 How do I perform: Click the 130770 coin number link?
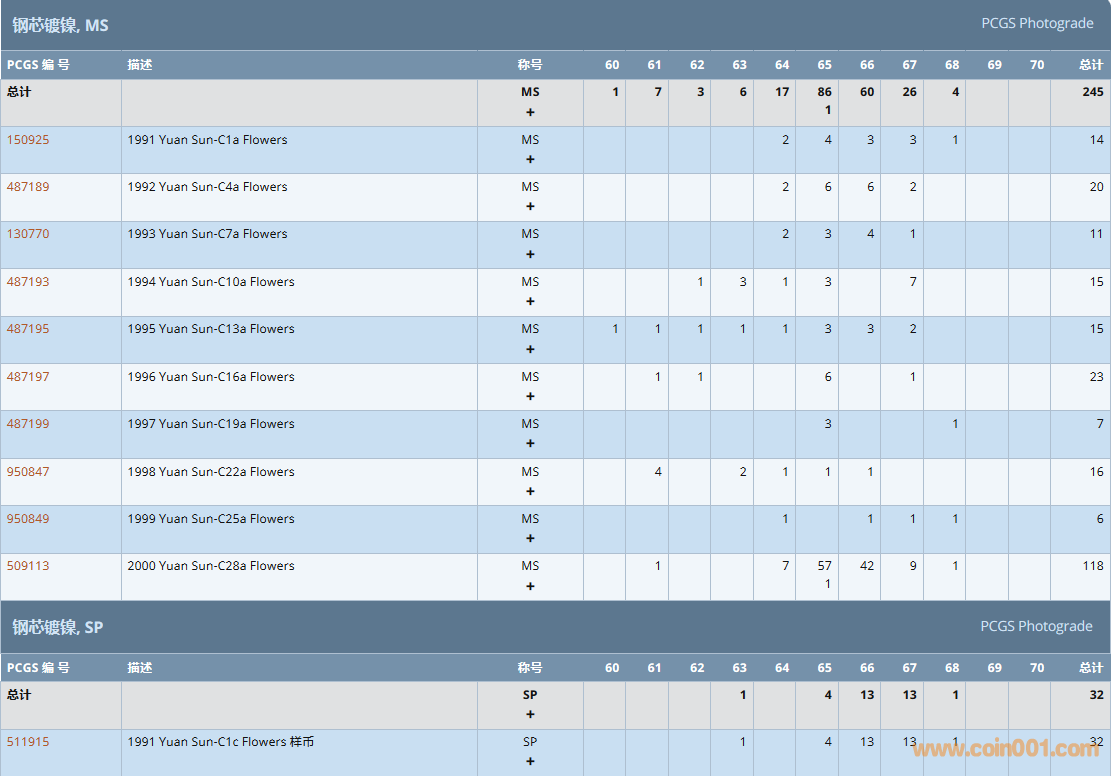[x=28, y=234]
